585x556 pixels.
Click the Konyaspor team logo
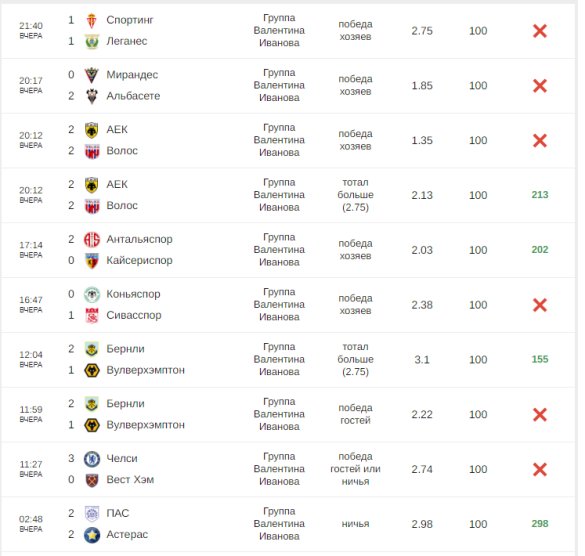[x=92, y=294]
